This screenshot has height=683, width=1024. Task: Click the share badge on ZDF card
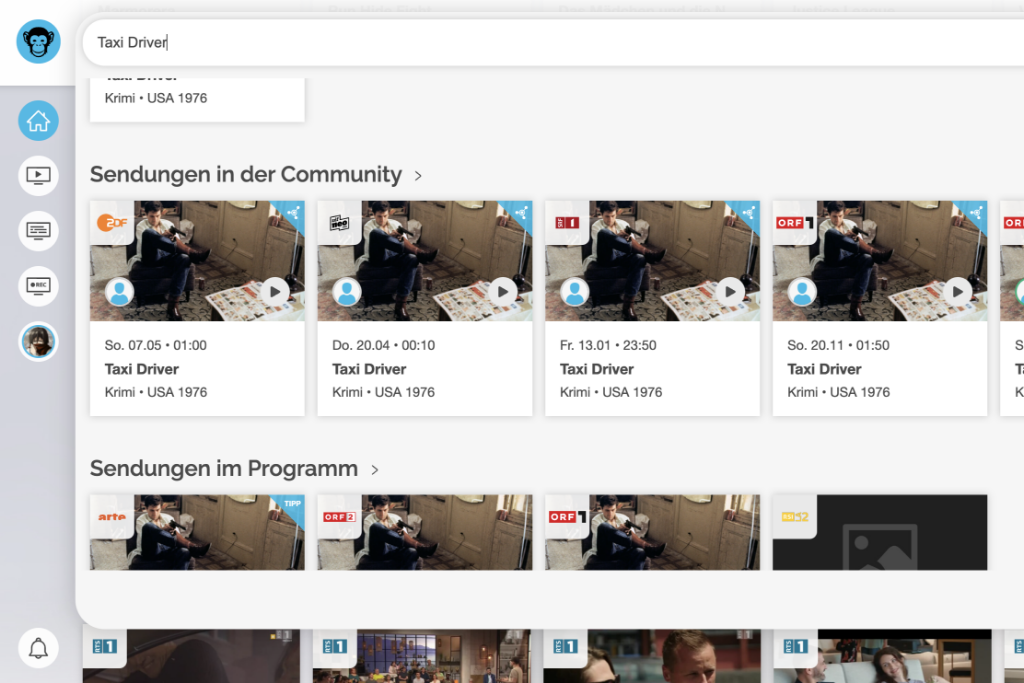(293, 212)
